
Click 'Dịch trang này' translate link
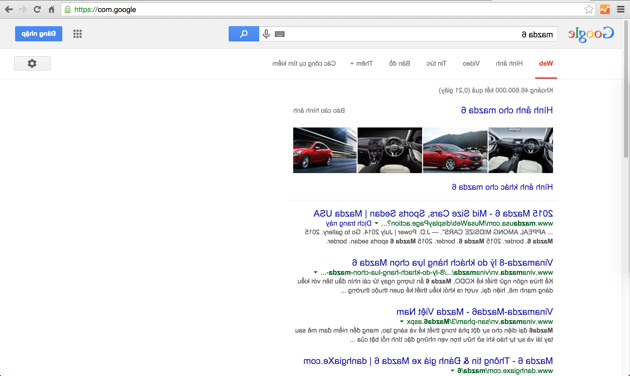tap(348, 223)
